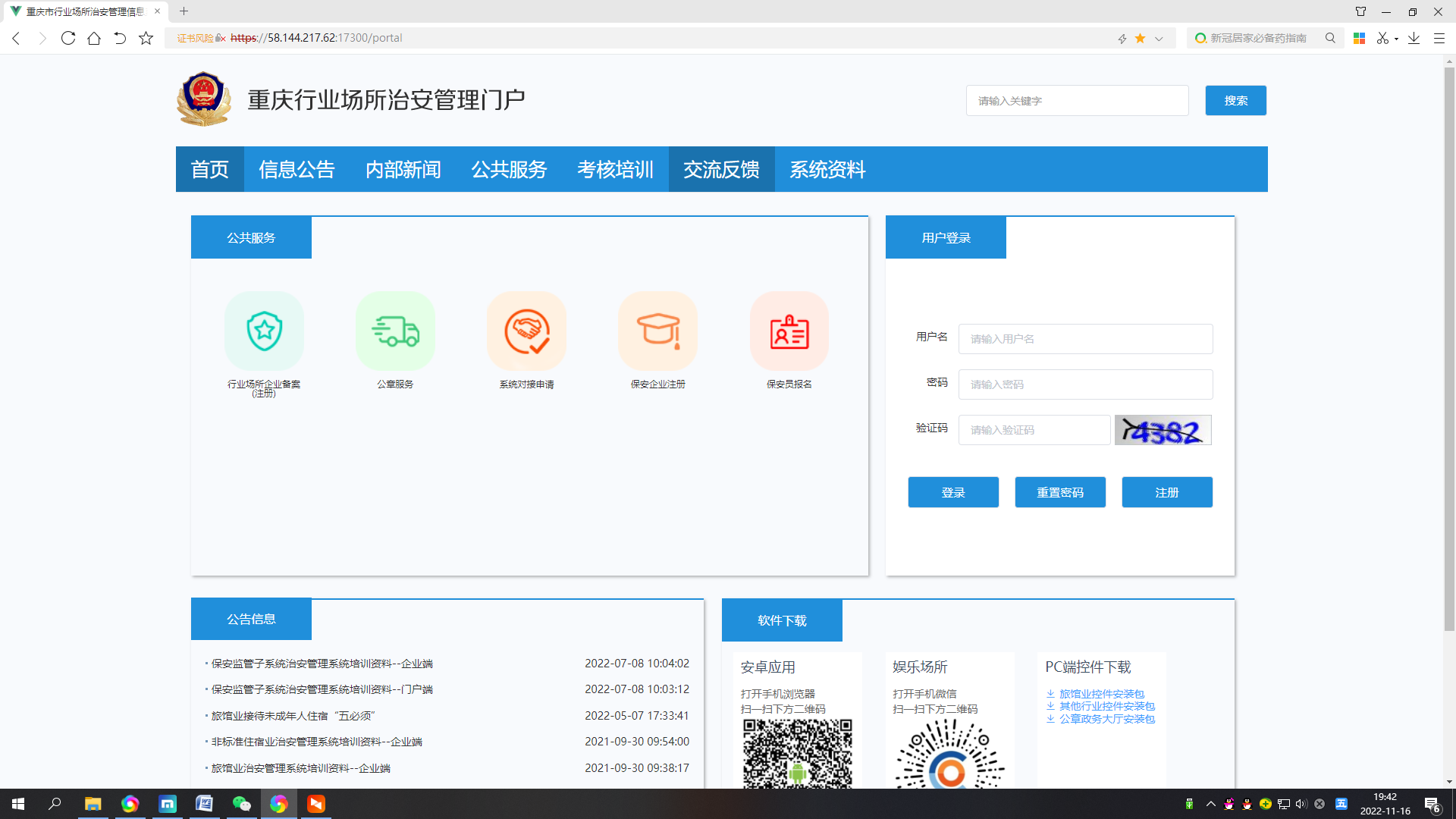Click the page vertical scrollbar
This screenshot has width=1456, height=819.
pyautogui.click(x=1448, y=349)
